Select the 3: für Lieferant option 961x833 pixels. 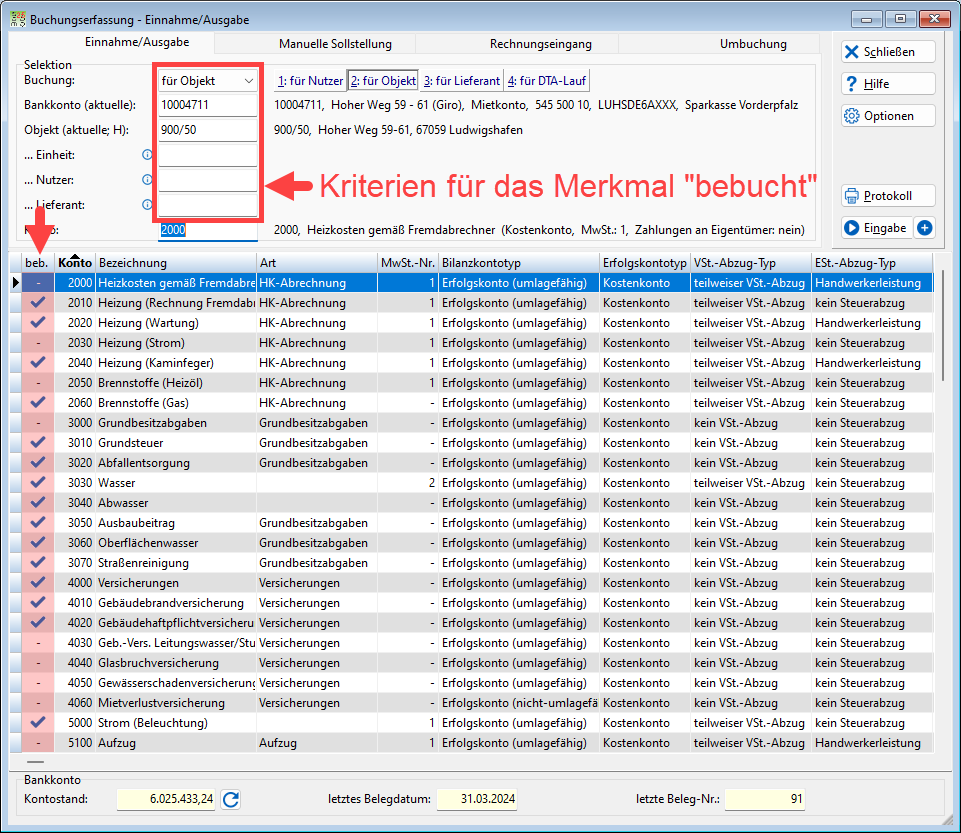(x=462, y=80)
